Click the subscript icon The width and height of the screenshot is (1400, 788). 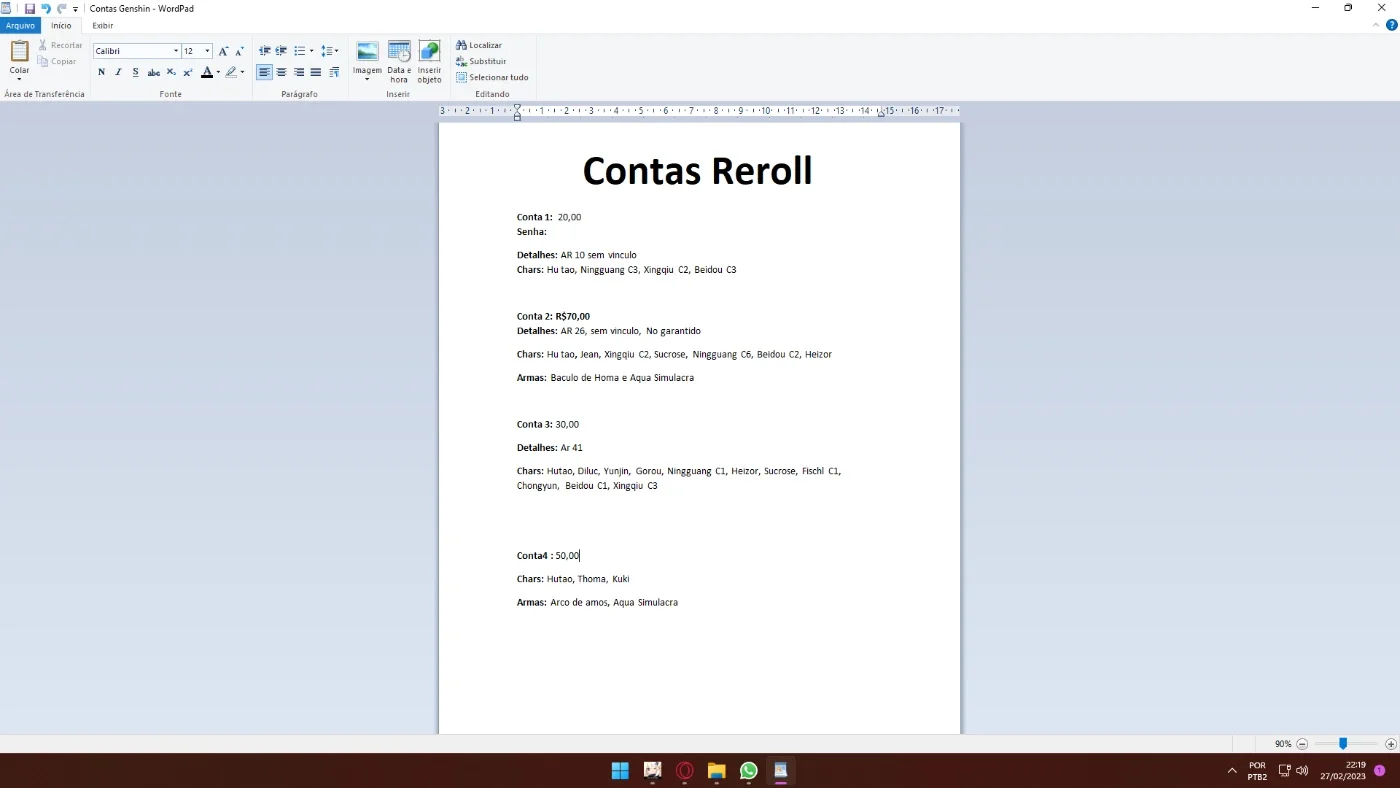point(171,72)
